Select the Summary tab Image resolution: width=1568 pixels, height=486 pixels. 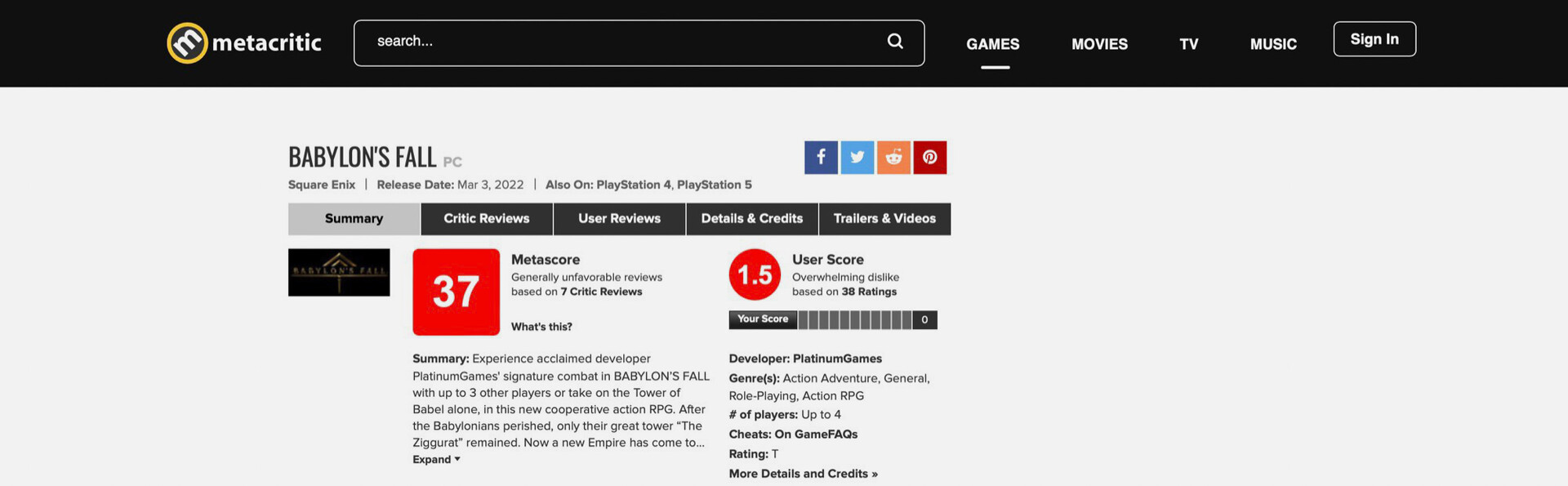[x=354, y=219]
